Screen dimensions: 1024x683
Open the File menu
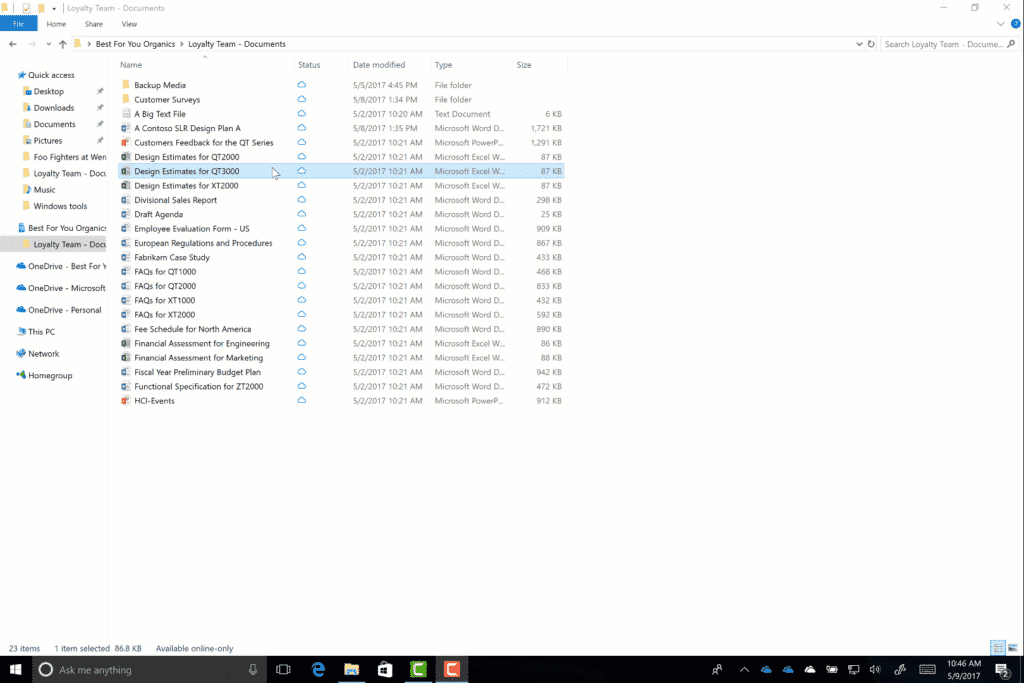coord(18,24)
